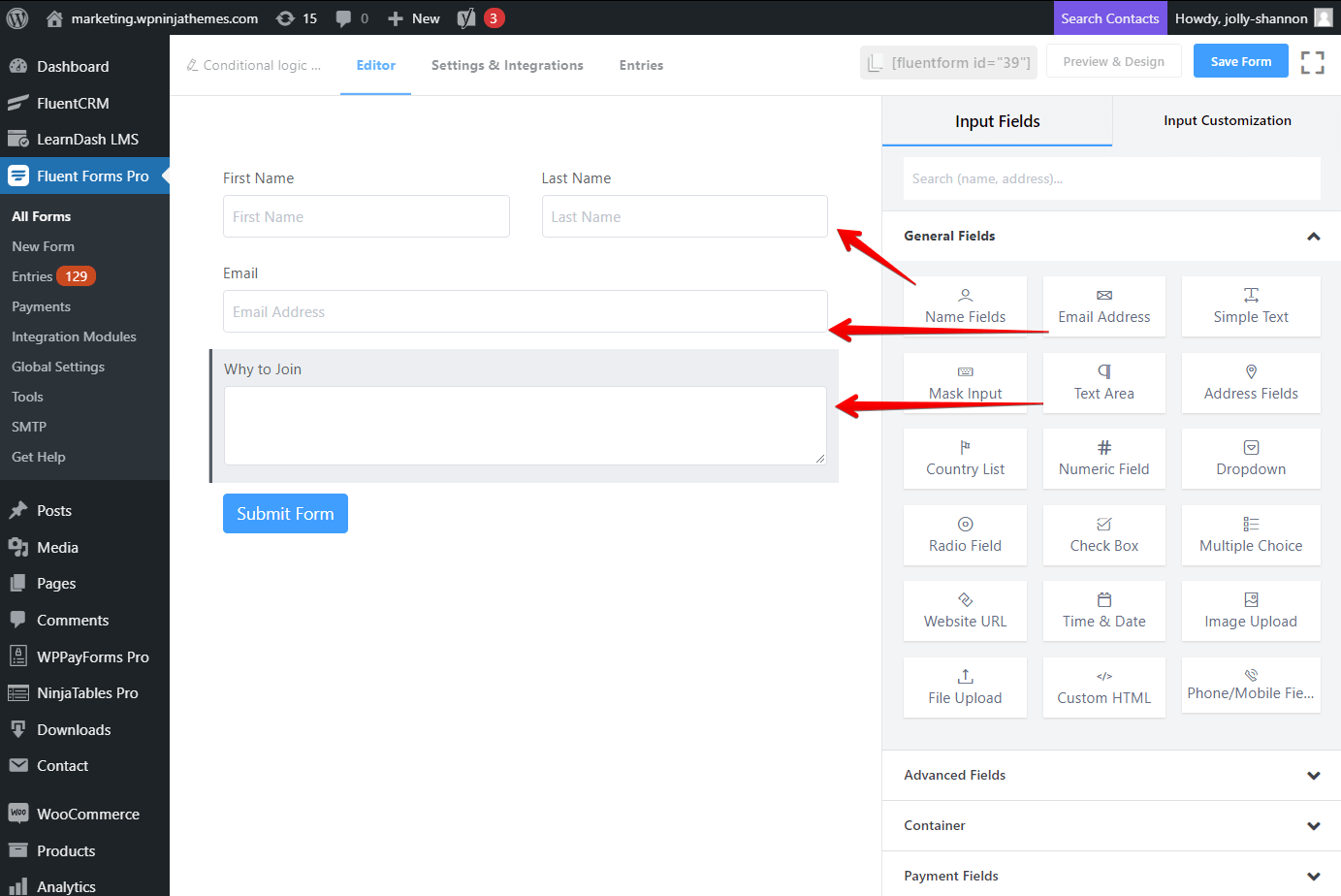The image size is (1341, 896).
Task: Collapse the General Fields section
Action: click(1313, 237)
